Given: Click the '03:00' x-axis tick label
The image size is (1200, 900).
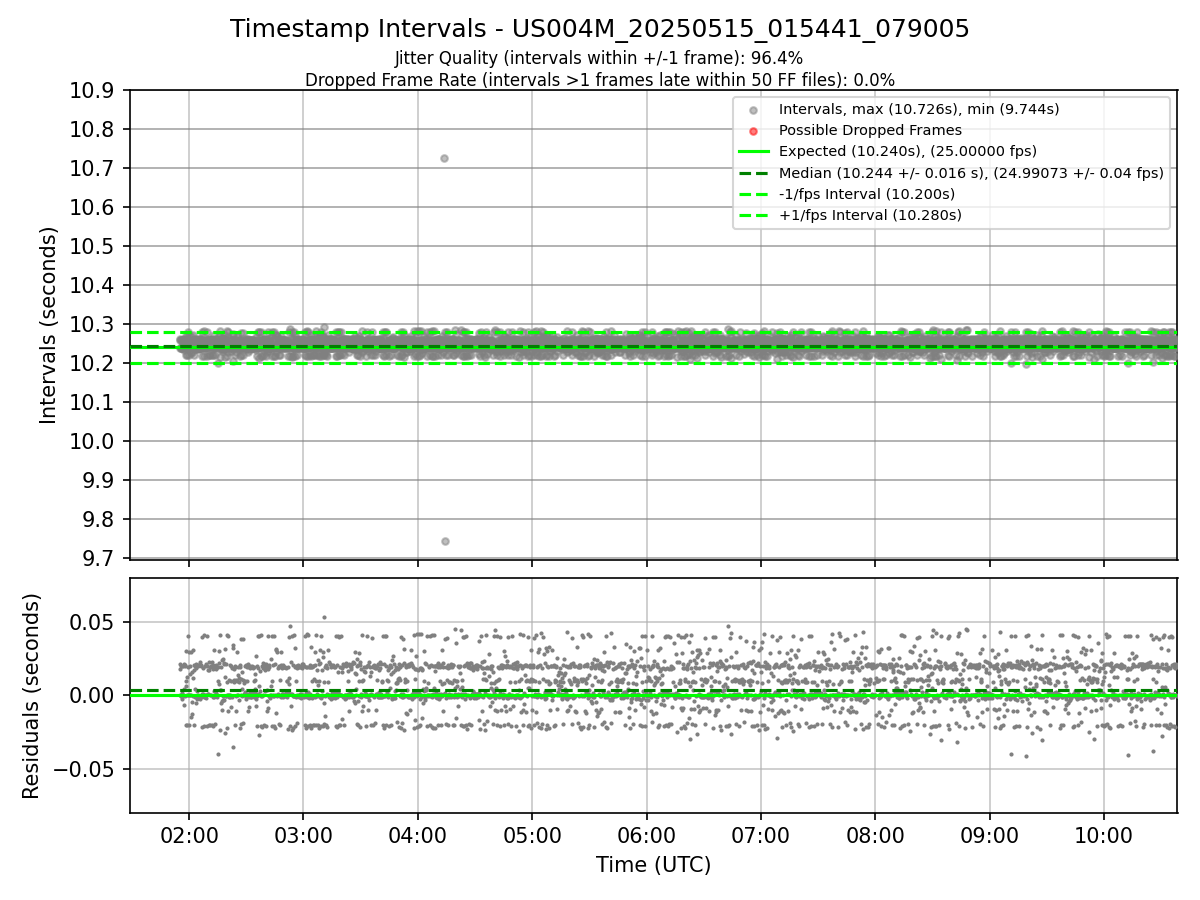Looking at the screenshot, I should click(x=303, y=835).
